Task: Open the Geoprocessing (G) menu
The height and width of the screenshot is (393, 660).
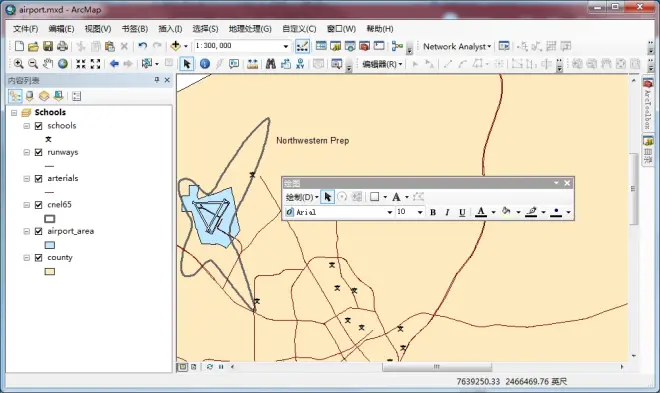Action: tap(250, 29)
